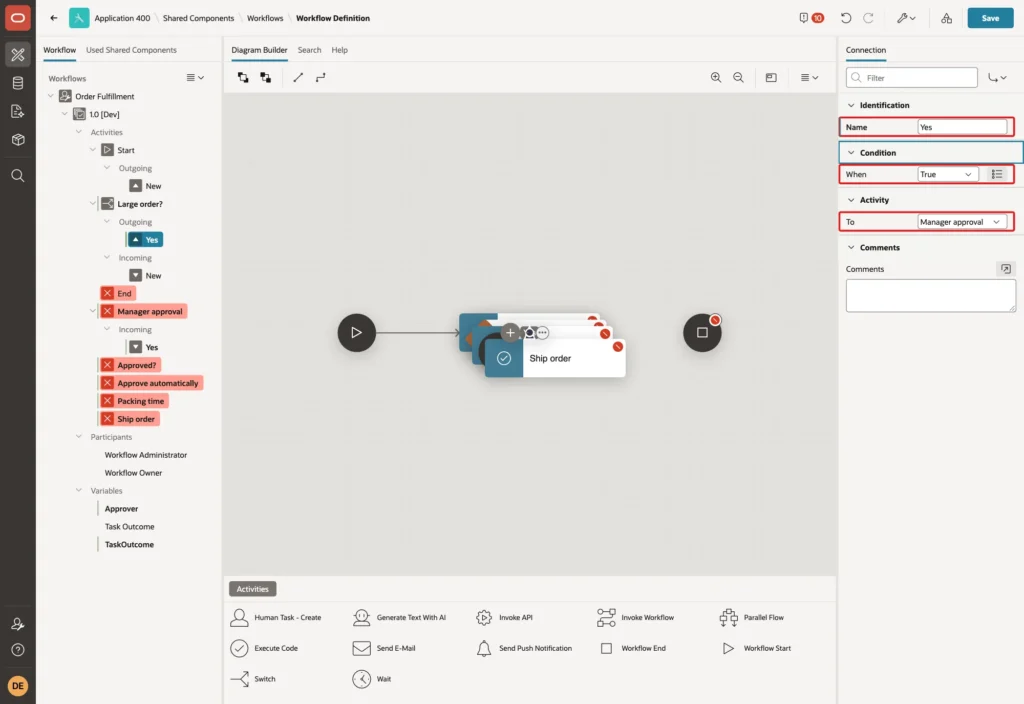Select the straight diagonal connection tool

pyautogui.click(x=298, y=77)
